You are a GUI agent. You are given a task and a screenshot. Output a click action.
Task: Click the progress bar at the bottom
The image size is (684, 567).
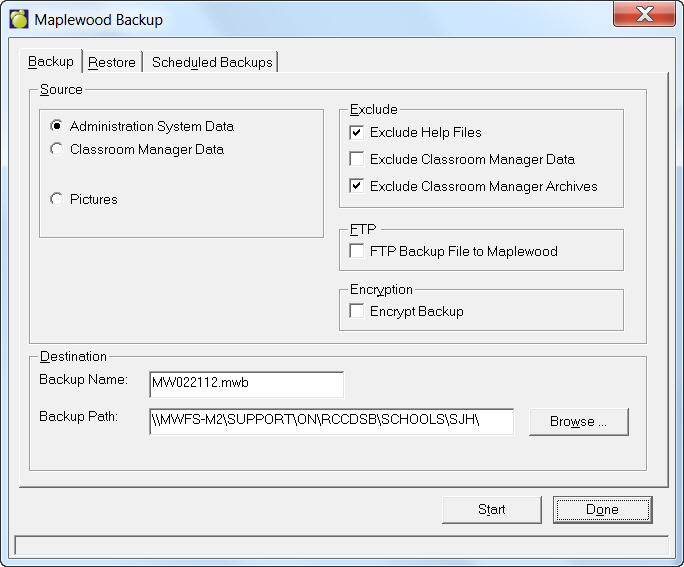pos(341,546)
